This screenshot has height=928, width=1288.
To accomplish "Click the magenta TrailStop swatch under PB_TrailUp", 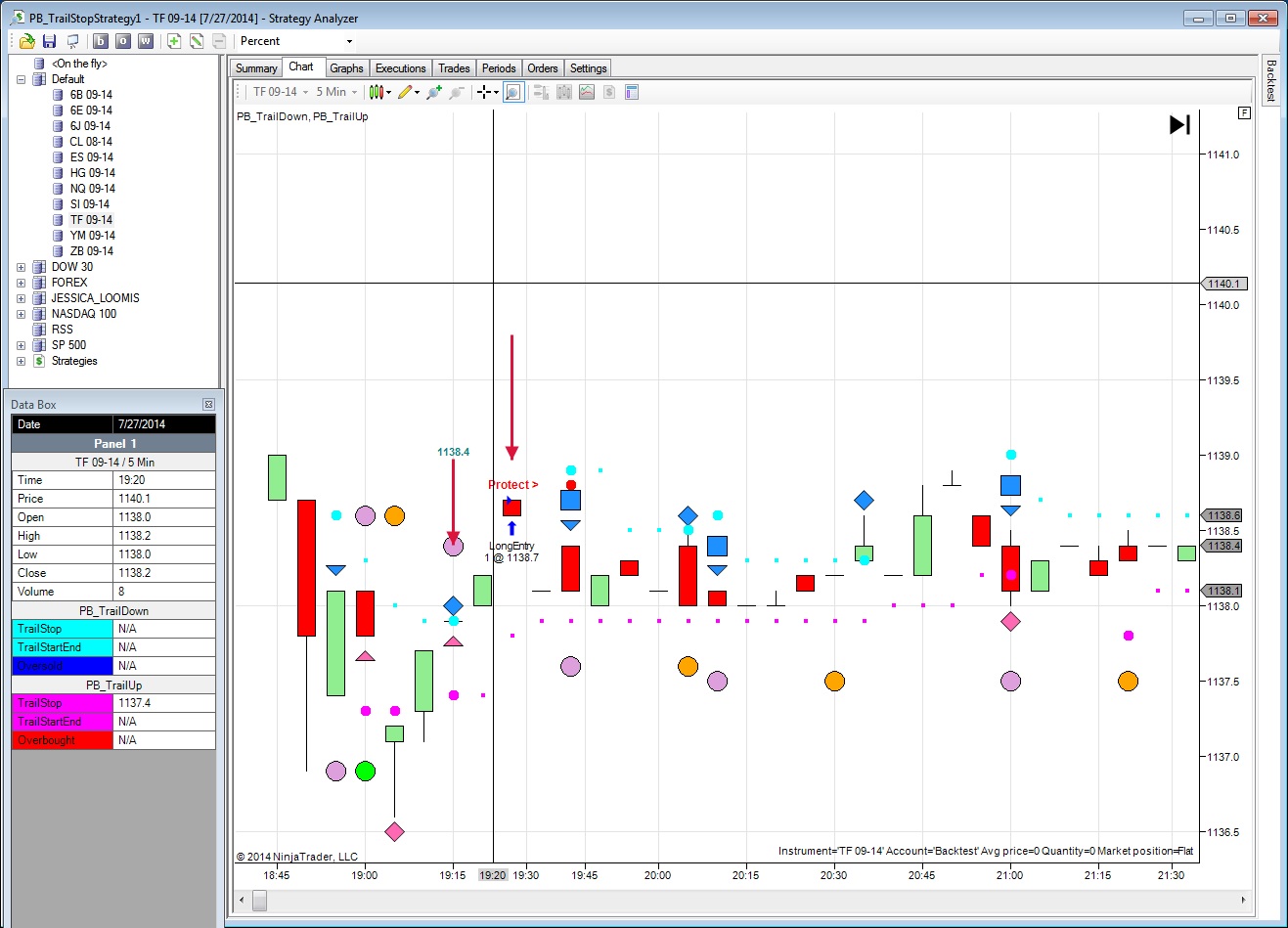I will click(63, 703).
